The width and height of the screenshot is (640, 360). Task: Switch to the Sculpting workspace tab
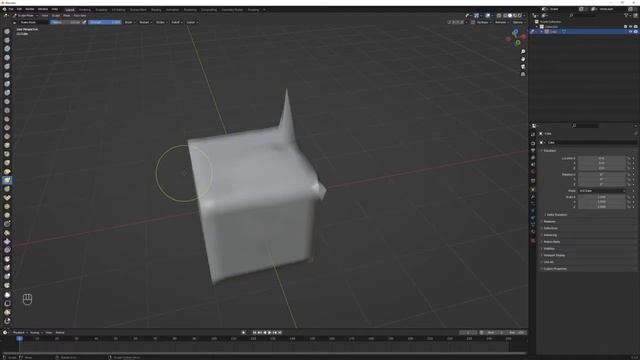101,9
